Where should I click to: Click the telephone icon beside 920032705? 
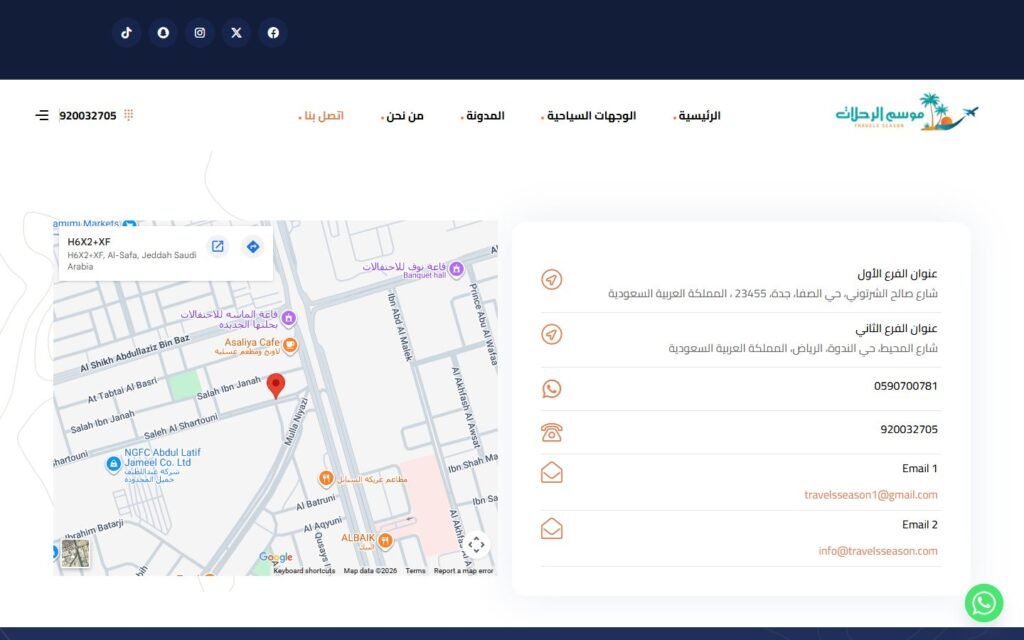tap(552, 432)
